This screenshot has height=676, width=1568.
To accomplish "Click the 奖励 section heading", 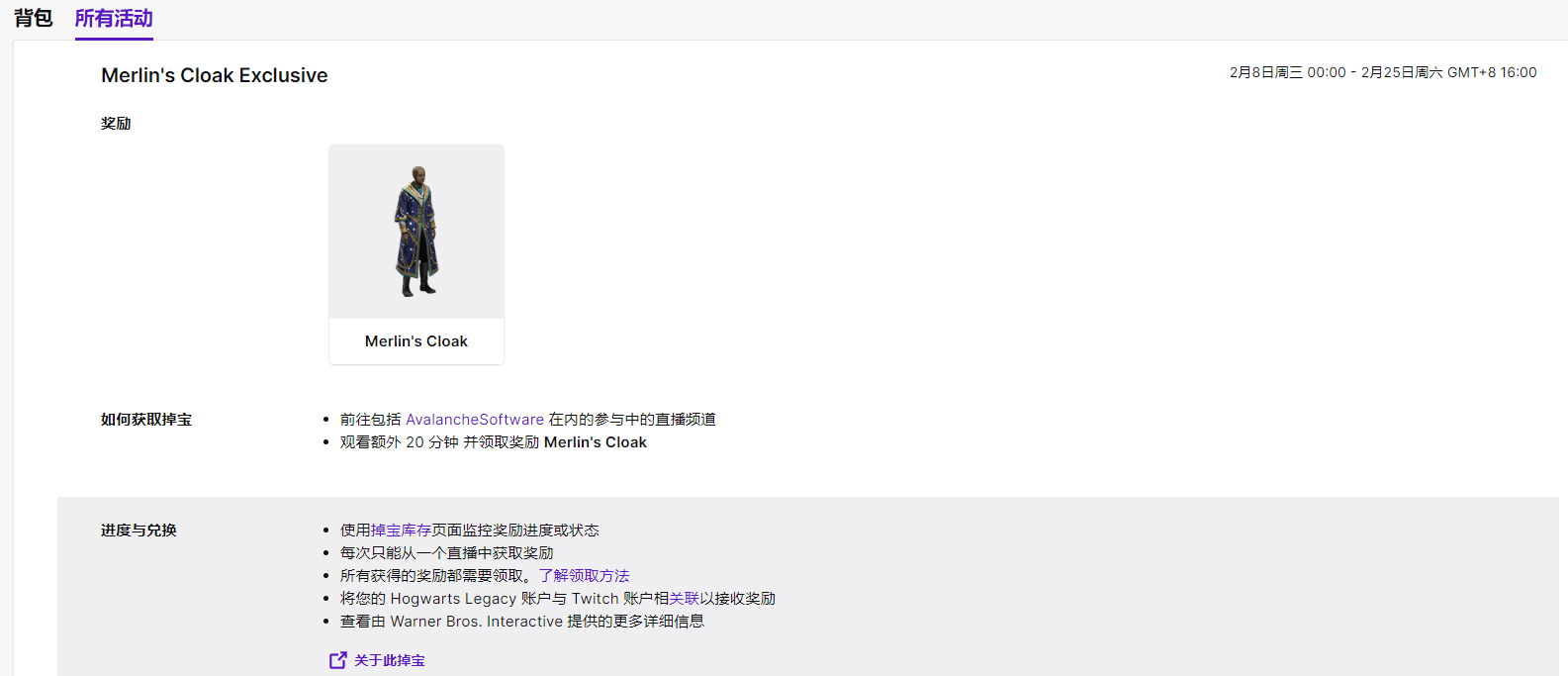I will (x=116, y=124).
